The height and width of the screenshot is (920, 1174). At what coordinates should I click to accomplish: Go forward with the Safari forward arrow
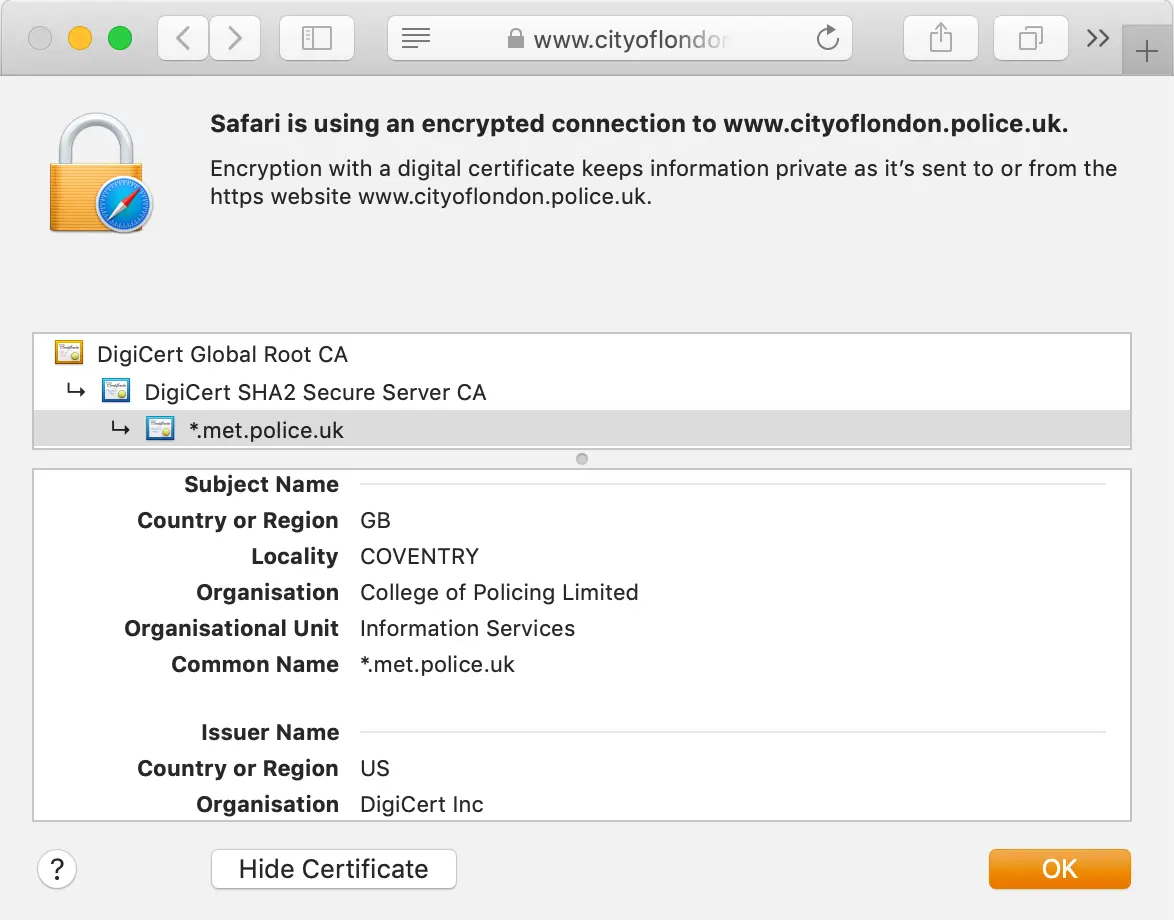coord(234,37)
